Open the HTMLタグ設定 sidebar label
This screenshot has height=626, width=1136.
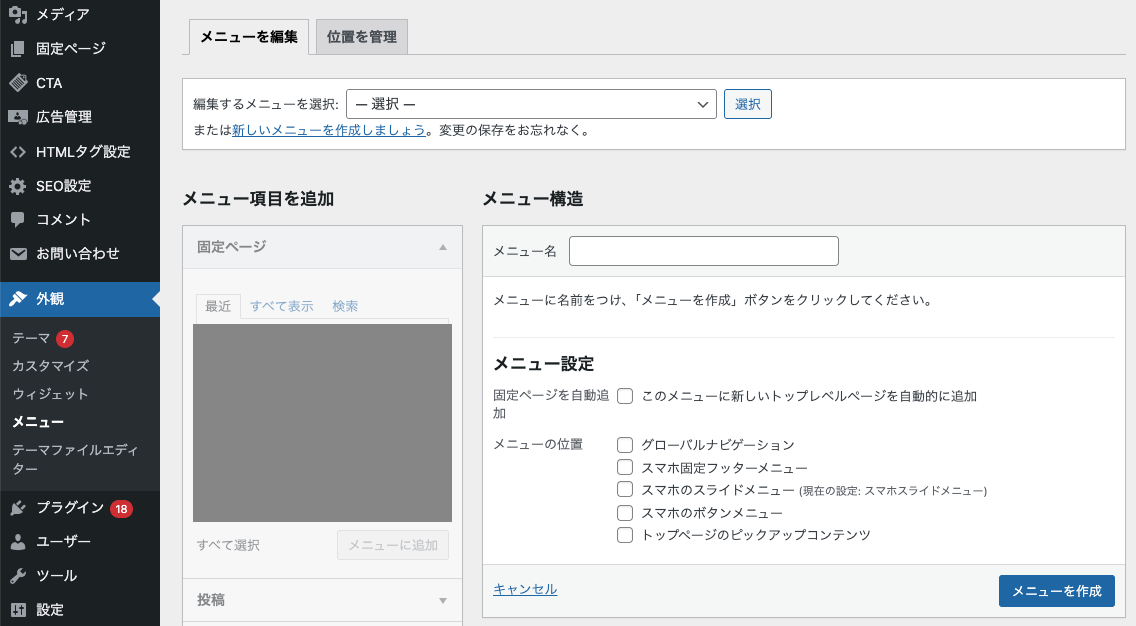83,151
